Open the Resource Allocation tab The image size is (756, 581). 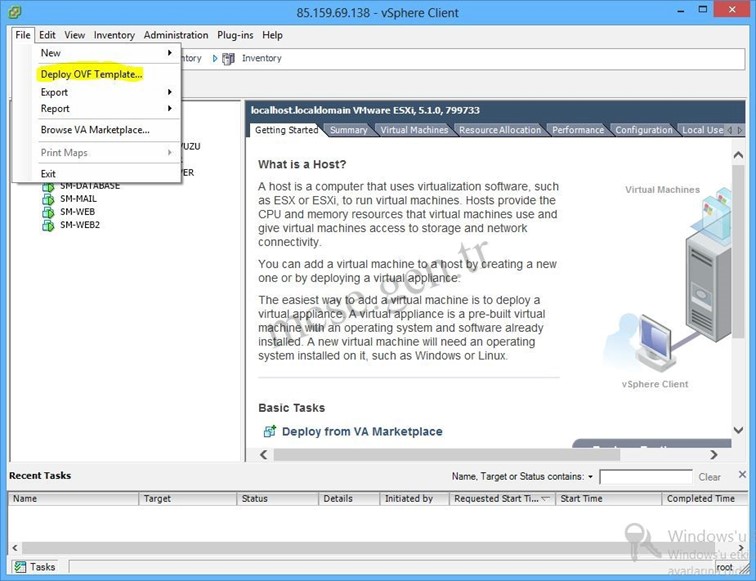click(x=500, y=130)
